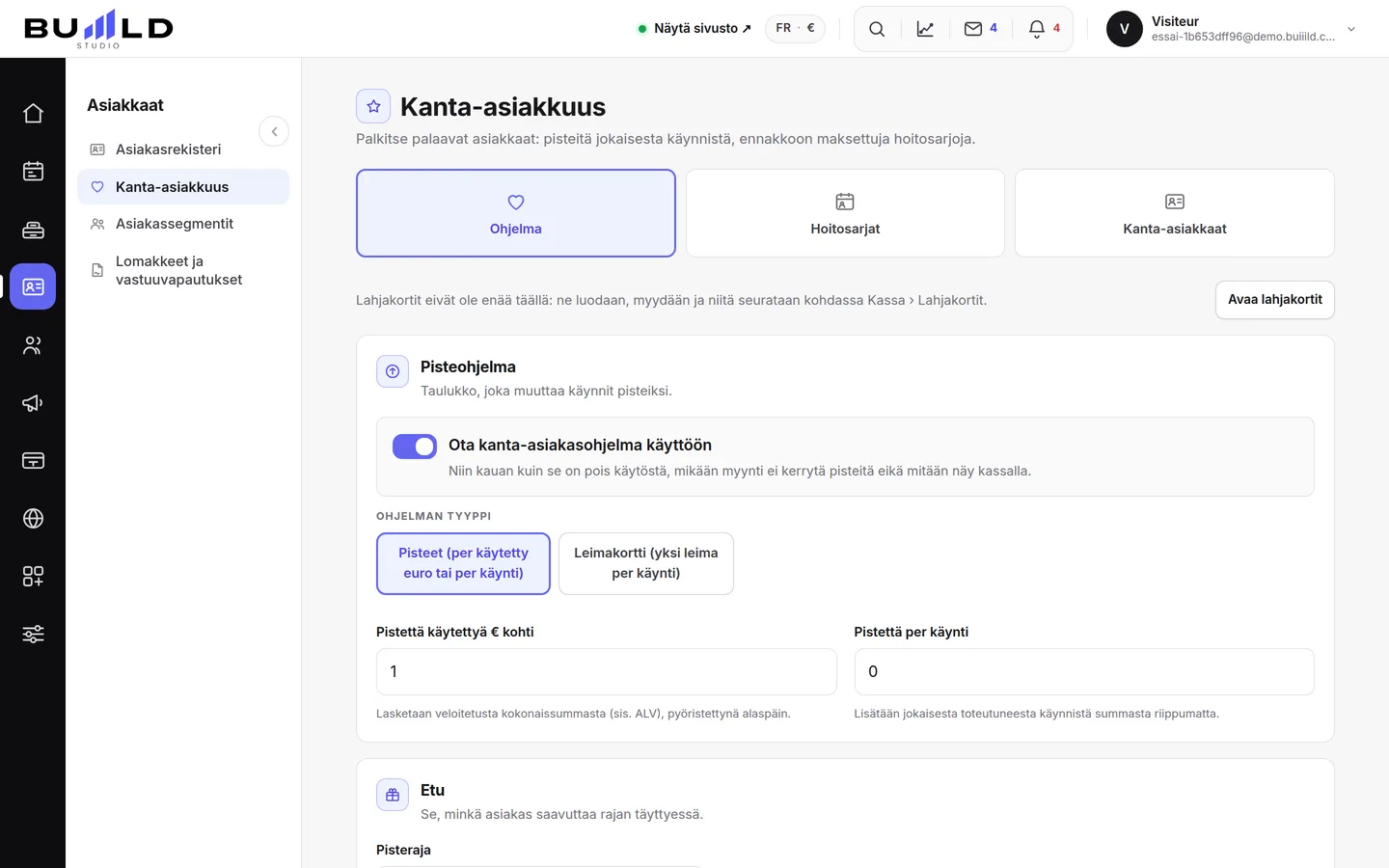Open the staff users icon in sidebar
Viewport: 1389px width, 868px height.
pyautogui.click(x=33, y=344)
